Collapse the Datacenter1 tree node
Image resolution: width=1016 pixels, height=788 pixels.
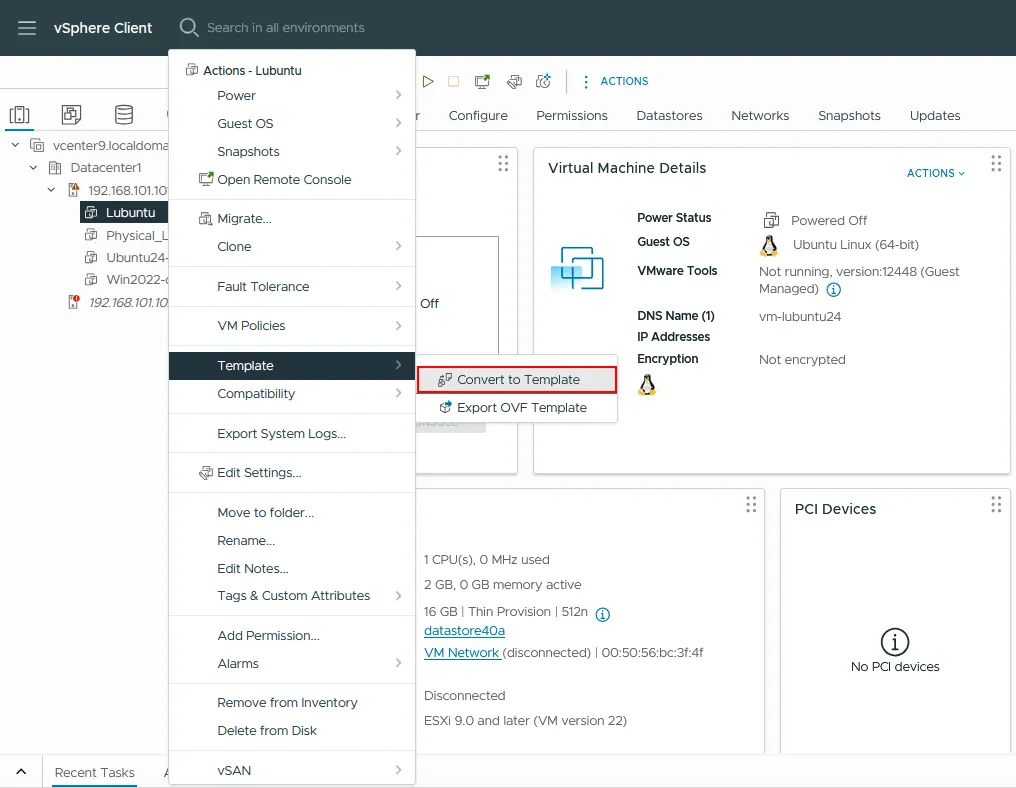[34, 167]
